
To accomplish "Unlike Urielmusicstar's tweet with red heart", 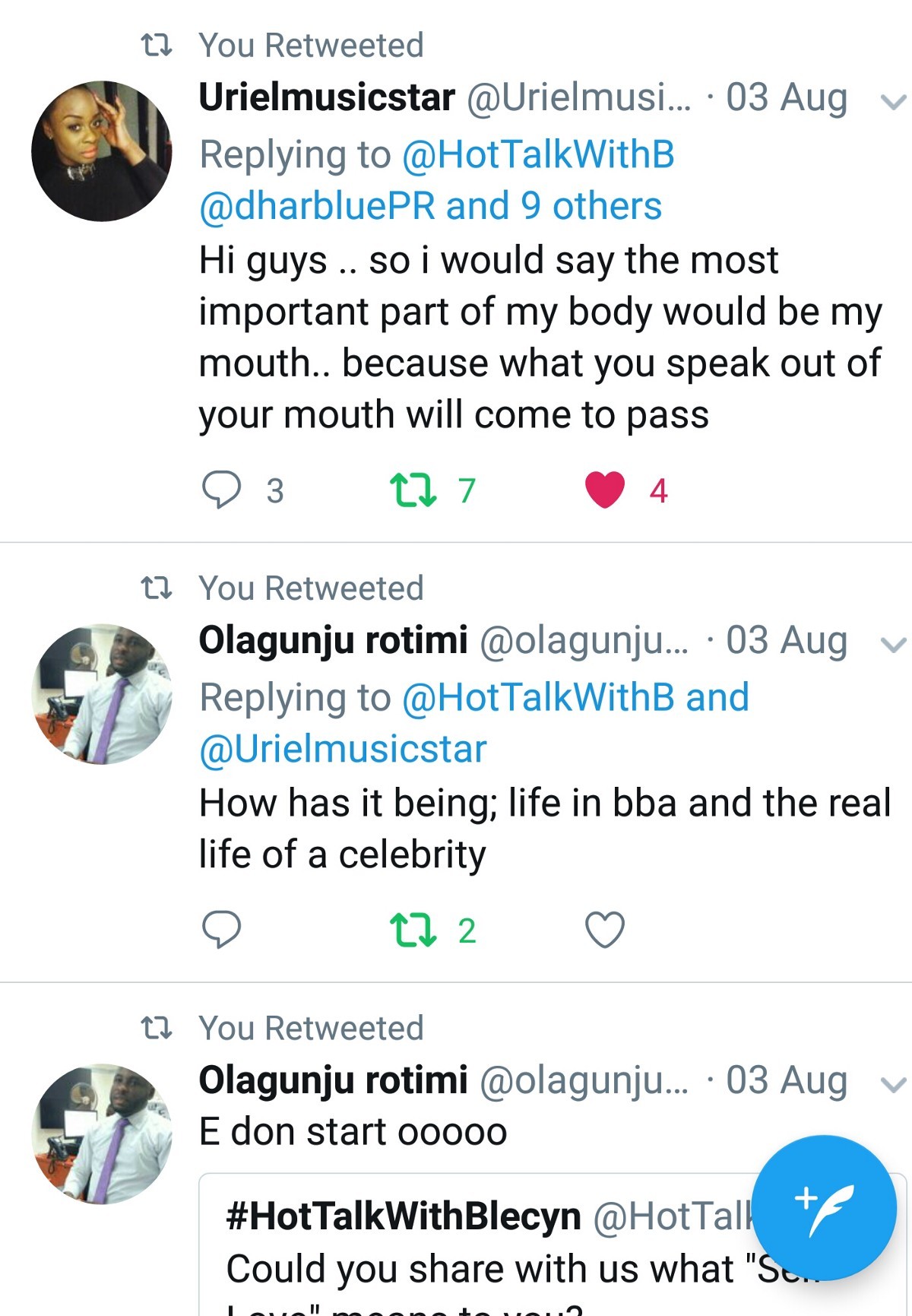I will coord(605,490).
